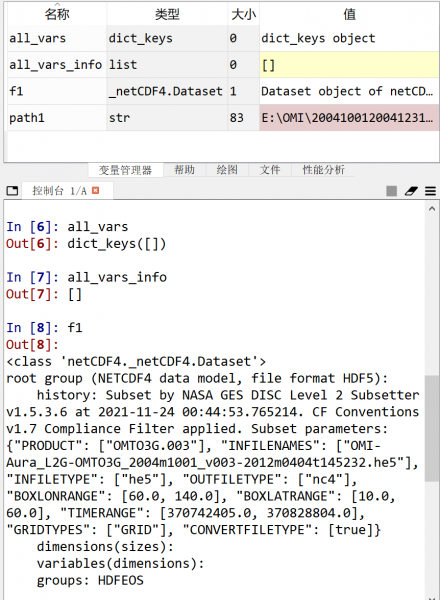Open the 性能分析 tab
This screenshot has width=440, height=600.
click(323, 170)
